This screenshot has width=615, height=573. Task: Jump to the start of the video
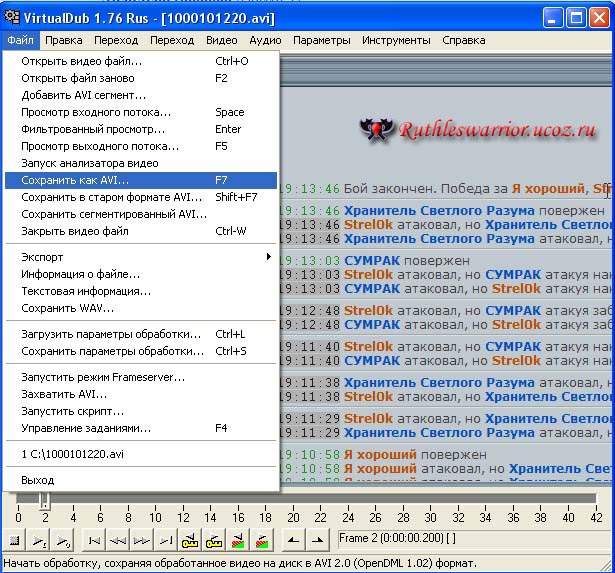pos(94,541)
